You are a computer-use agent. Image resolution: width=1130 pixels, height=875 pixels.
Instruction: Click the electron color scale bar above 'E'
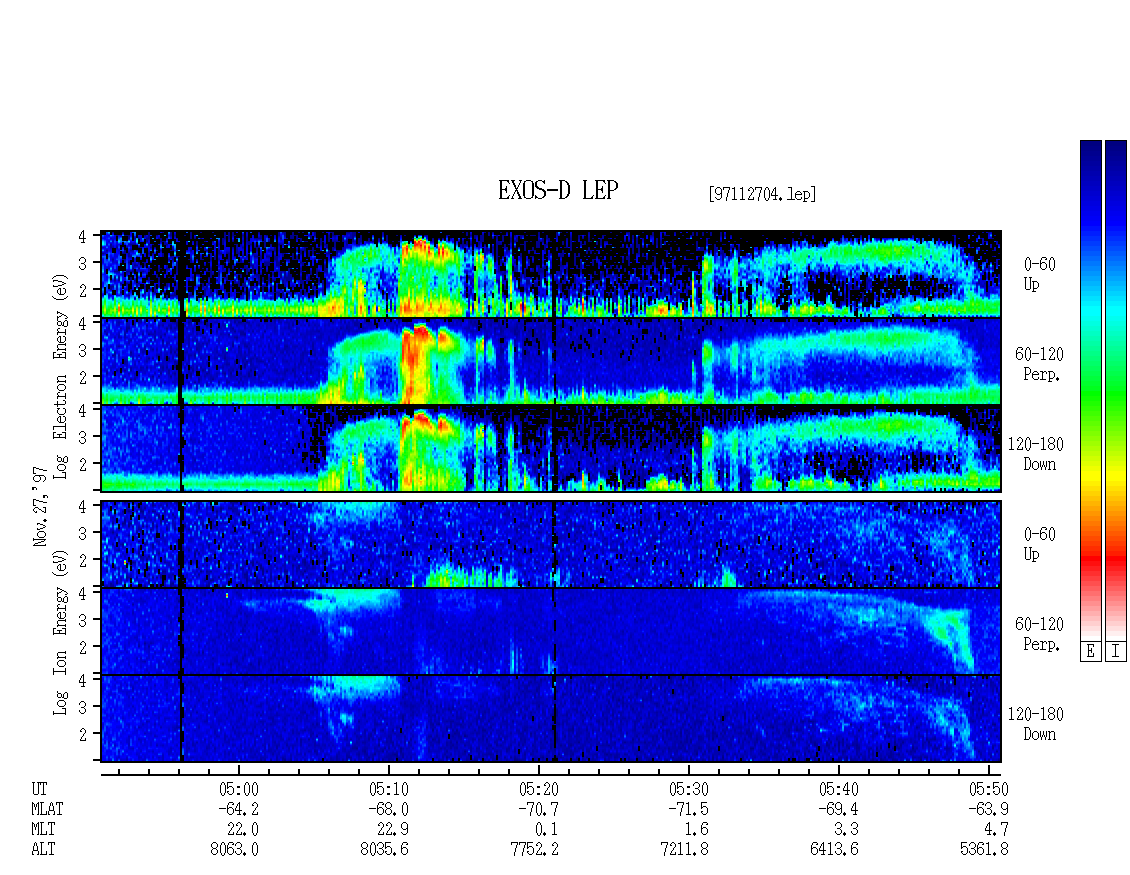(x=1090, y=390)
